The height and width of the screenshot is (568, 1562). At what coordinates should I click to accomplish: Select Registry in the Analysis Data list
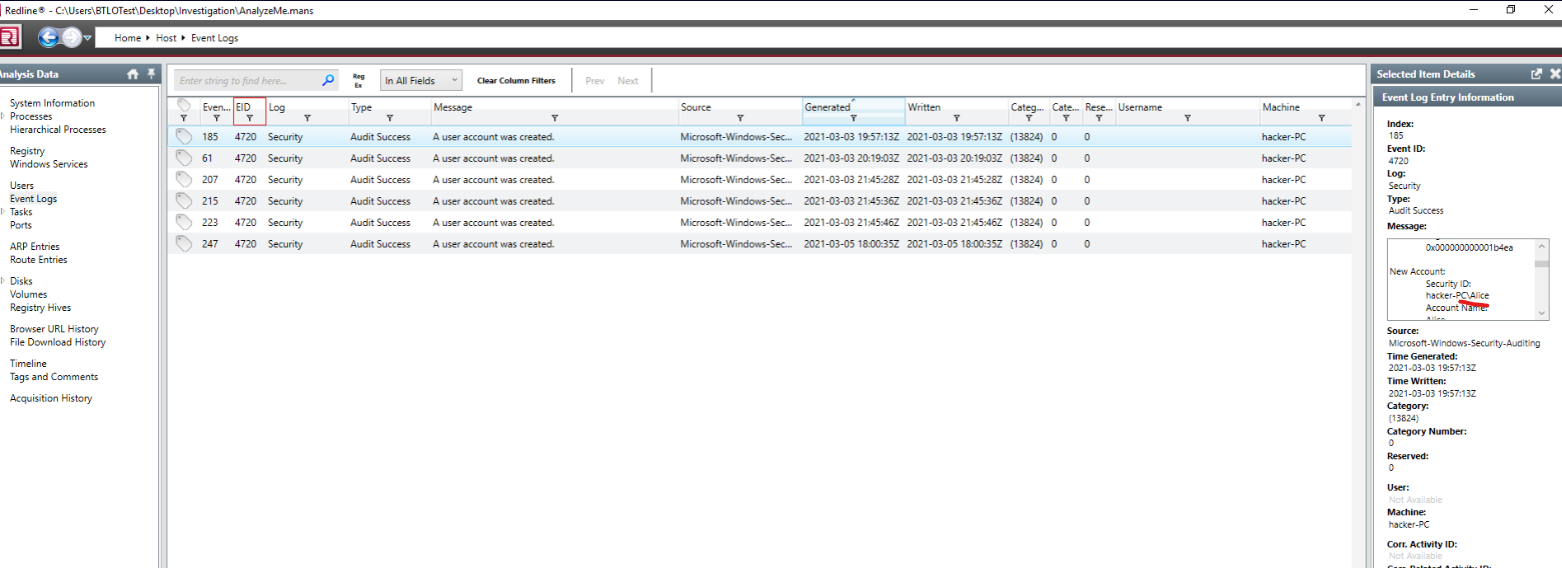[x=27, y=151]
